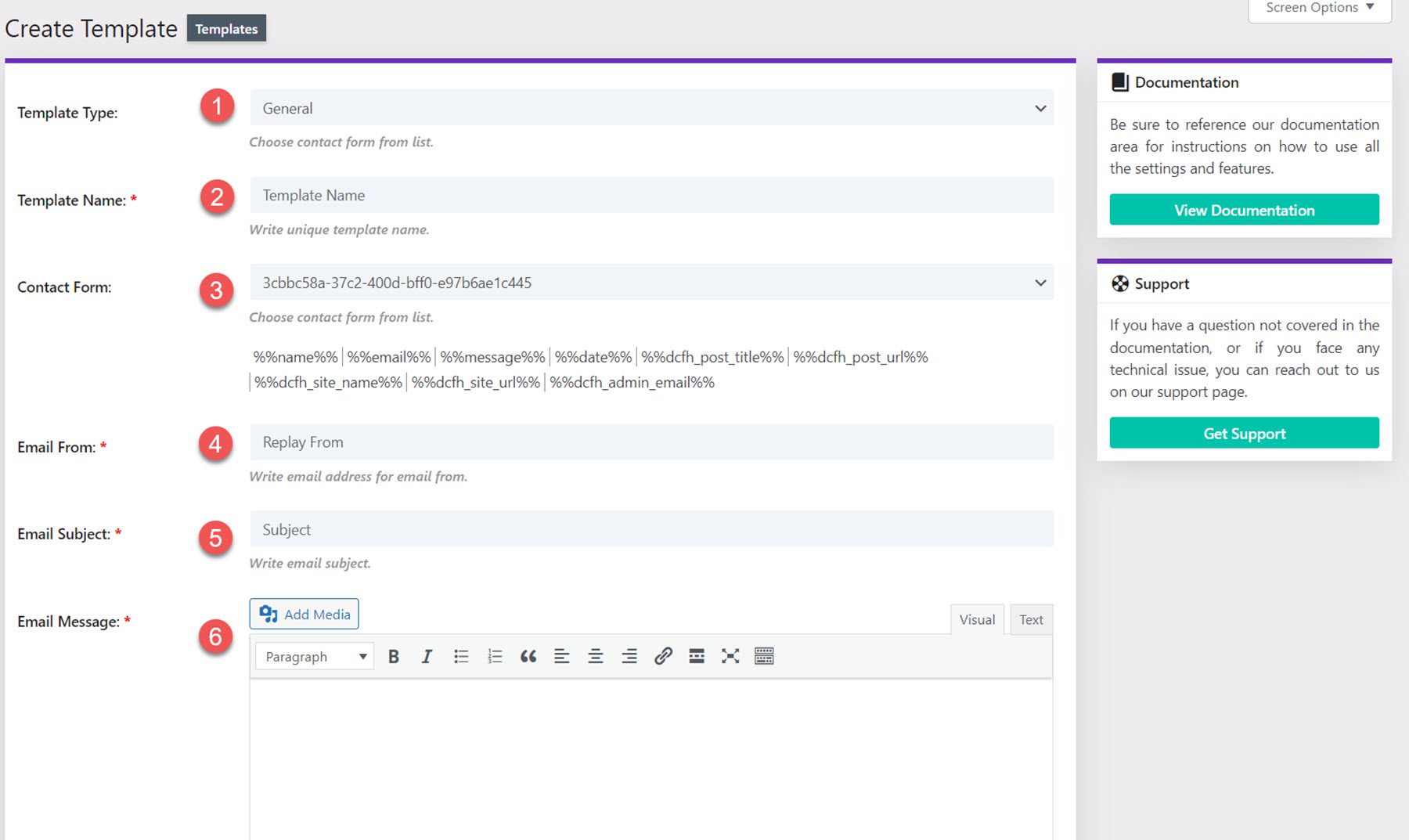Apply italic formatting
1409x840 pixels.
pyautogui.click(x=426, y=656)
